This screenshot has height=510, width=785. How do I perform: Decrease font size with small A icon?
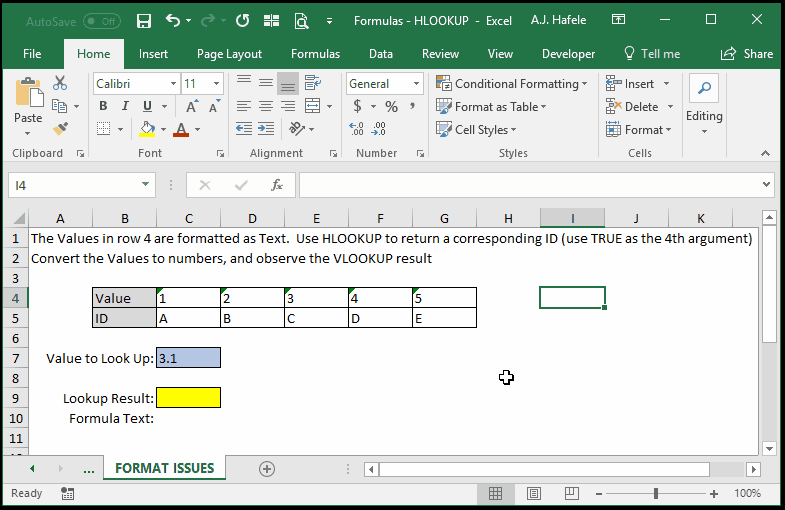[x=215, y=106]
